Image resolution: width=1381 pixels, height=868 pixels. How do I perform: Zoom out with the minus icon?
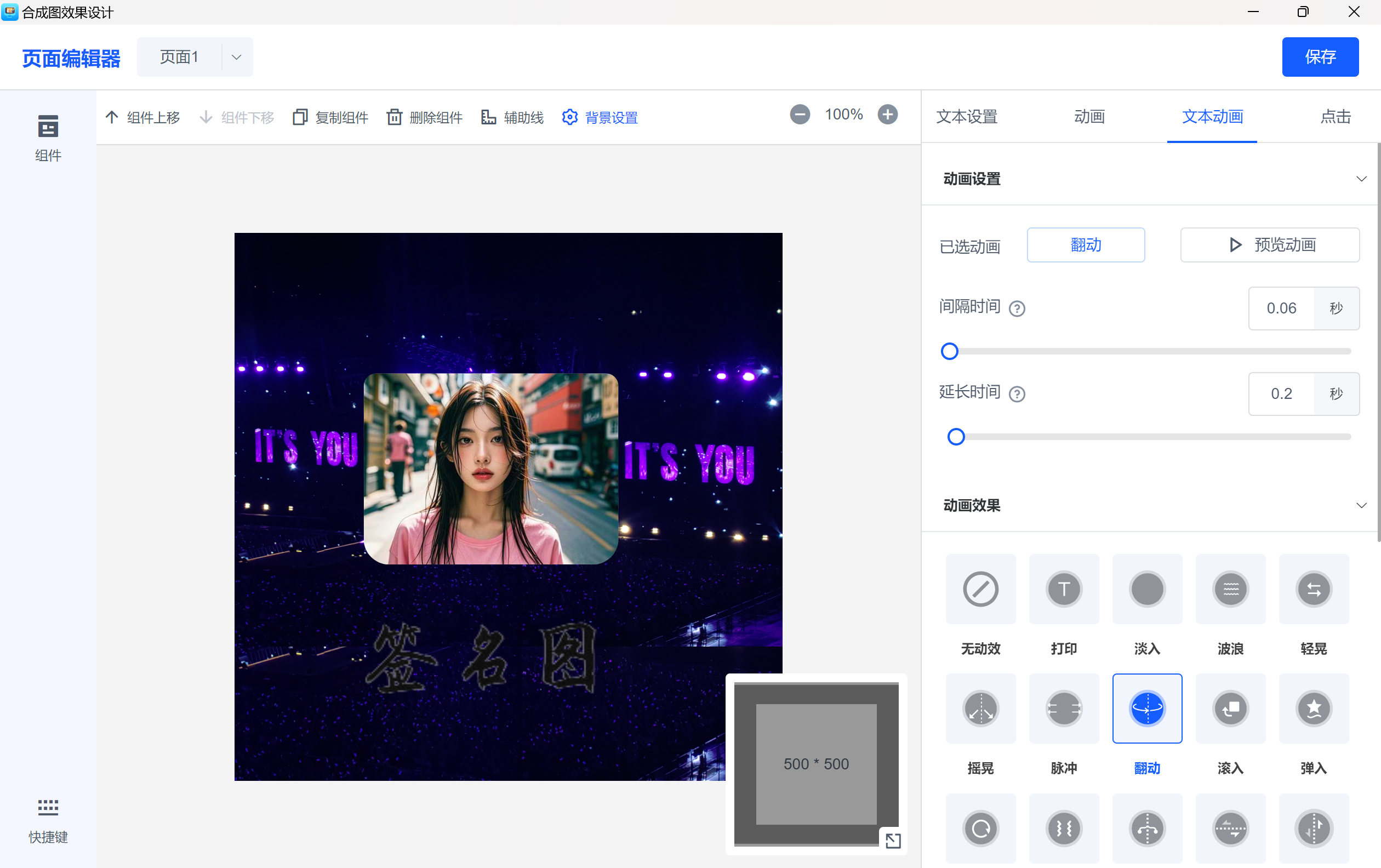pyautogui.click(x=800, y=115)
